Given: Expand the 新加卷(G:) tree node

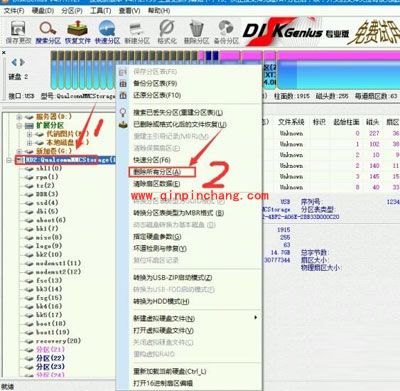Looking at the screenshot, I should [19, 151].
